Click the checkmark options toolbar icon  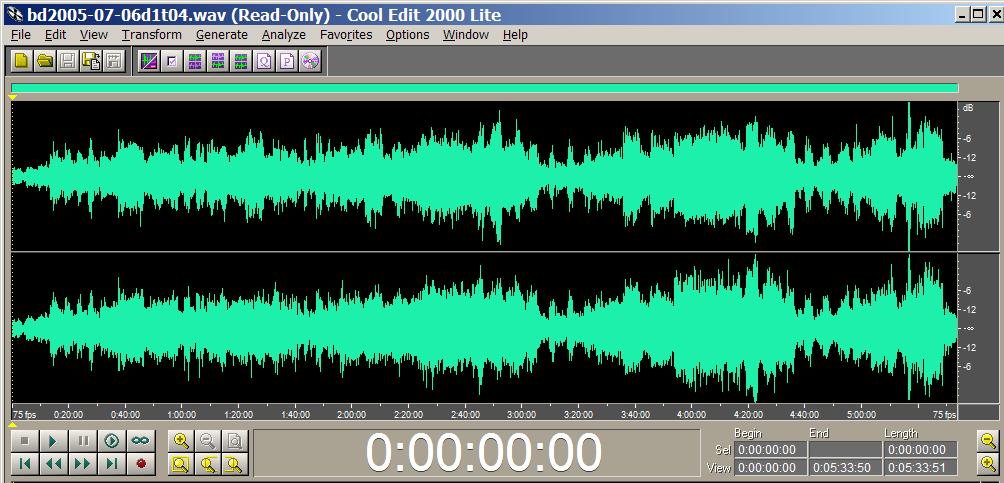click(172, 61)
